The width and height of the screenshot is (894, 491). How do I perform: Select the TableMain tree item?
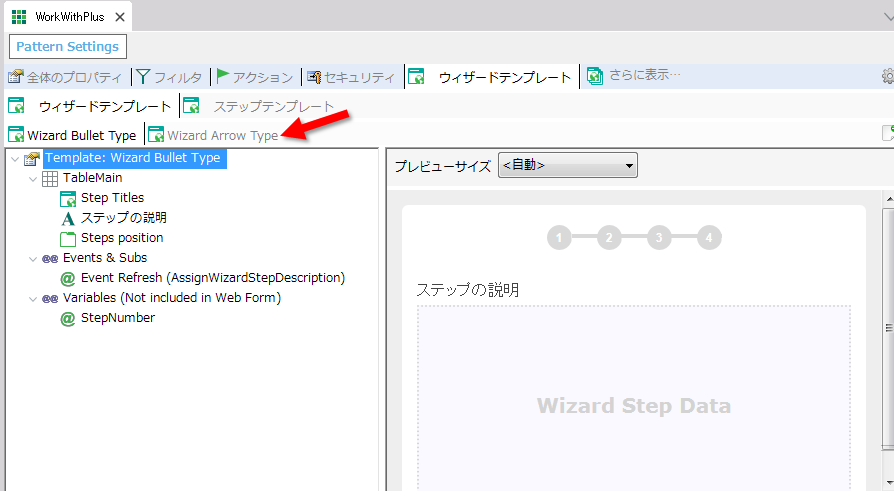(x=92, y=178)
